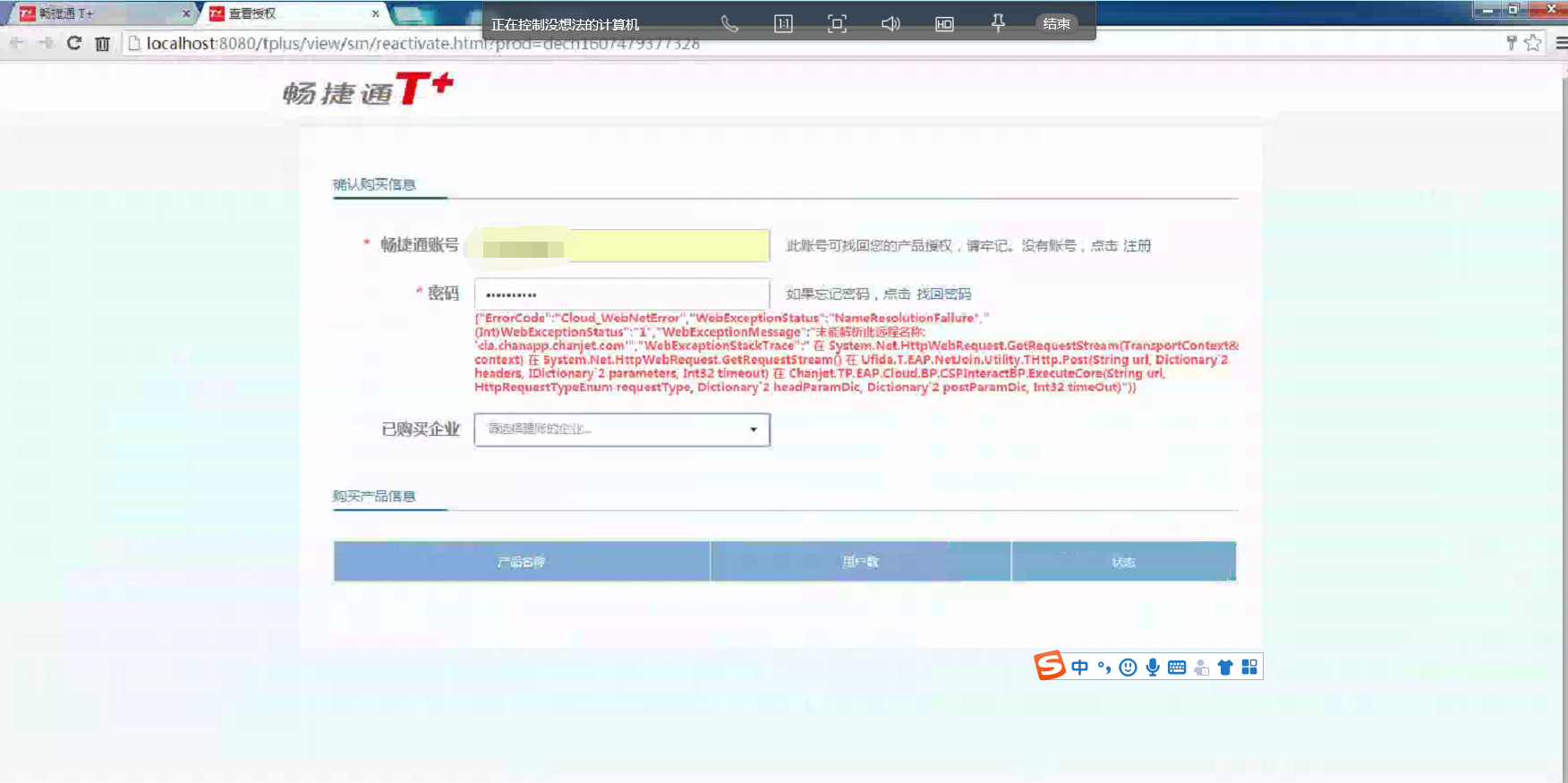Focus the 畅捷通账号 input field
1568x783 pixels.
click(x=622, y=245)
